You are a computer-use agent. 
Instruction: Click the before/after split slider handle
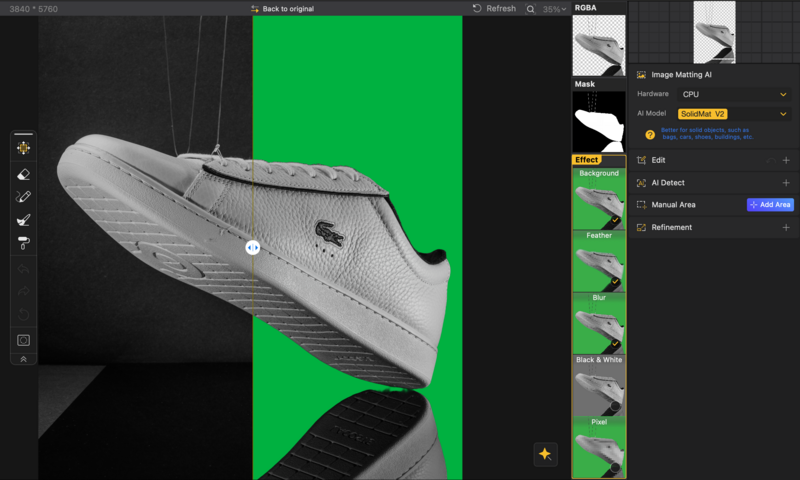pyautogui.click(x=253, y=247)
